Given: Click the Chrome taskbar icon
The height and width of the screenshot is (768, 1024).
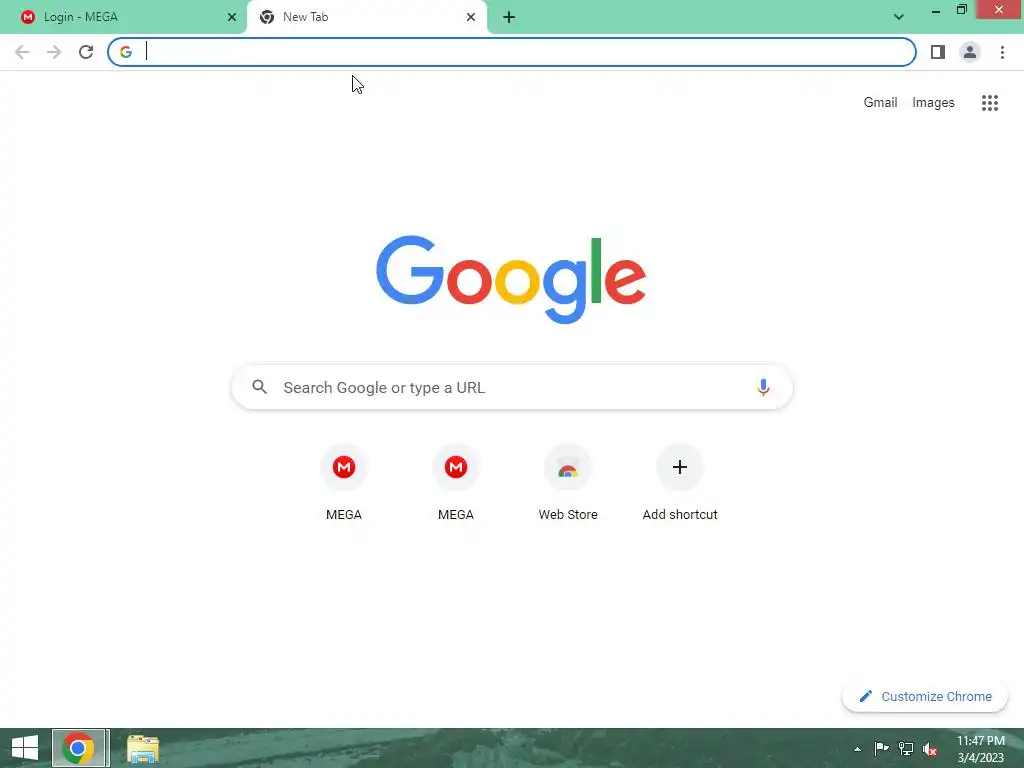Looking at the screenshot, I should coord(78,748).
